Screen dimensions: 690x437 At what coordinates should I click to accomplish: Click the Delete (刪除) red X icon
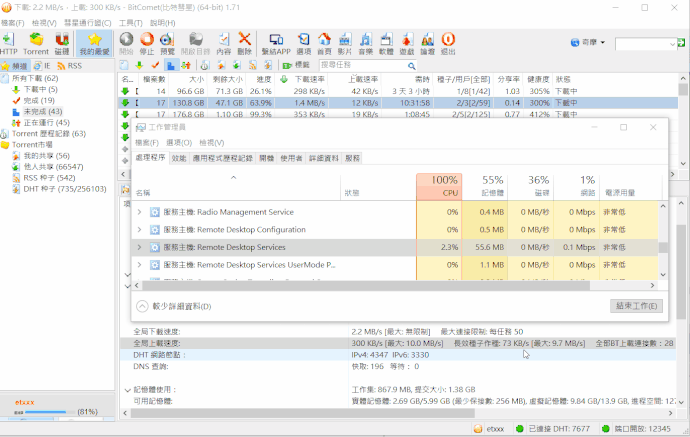point(244,44)
